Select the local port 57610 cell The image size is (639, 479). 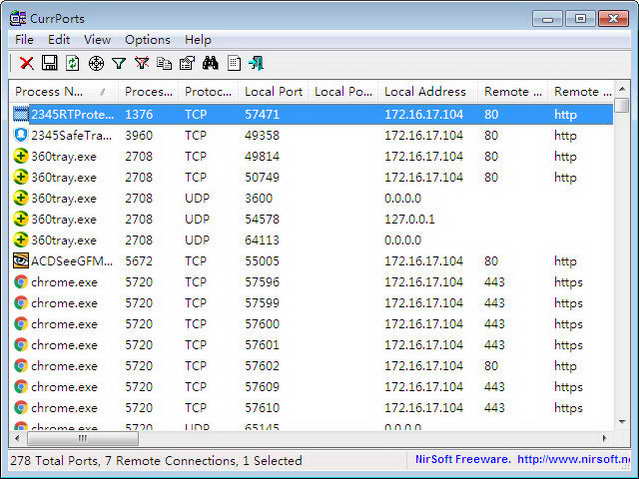pos(262,408)
